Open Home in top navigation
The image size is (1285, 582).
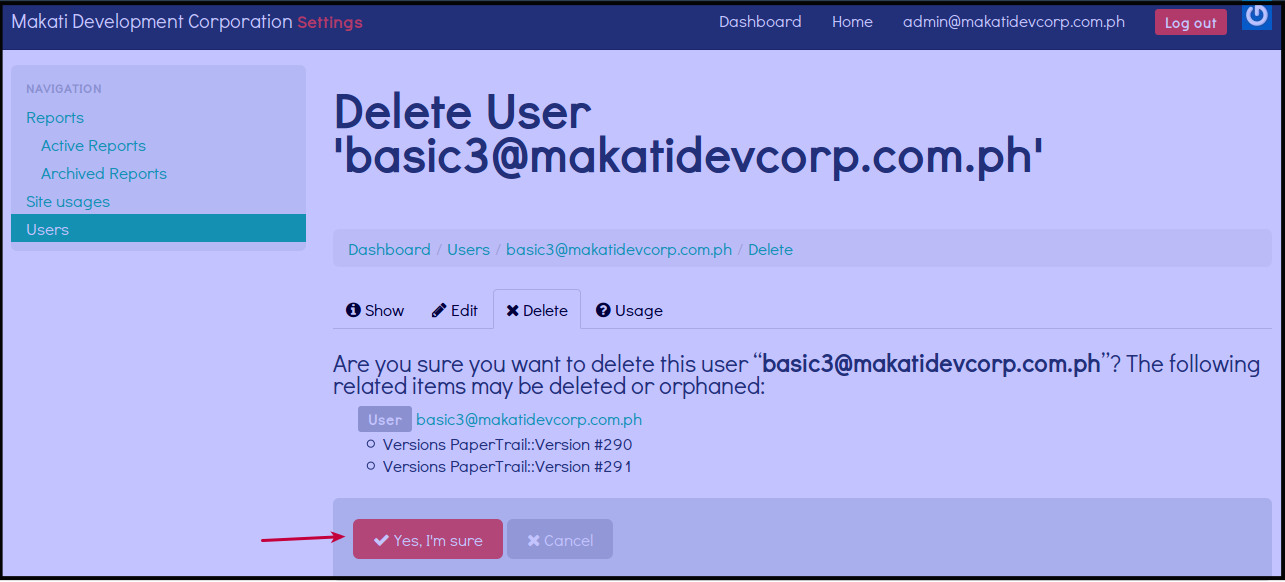(852, 22)
